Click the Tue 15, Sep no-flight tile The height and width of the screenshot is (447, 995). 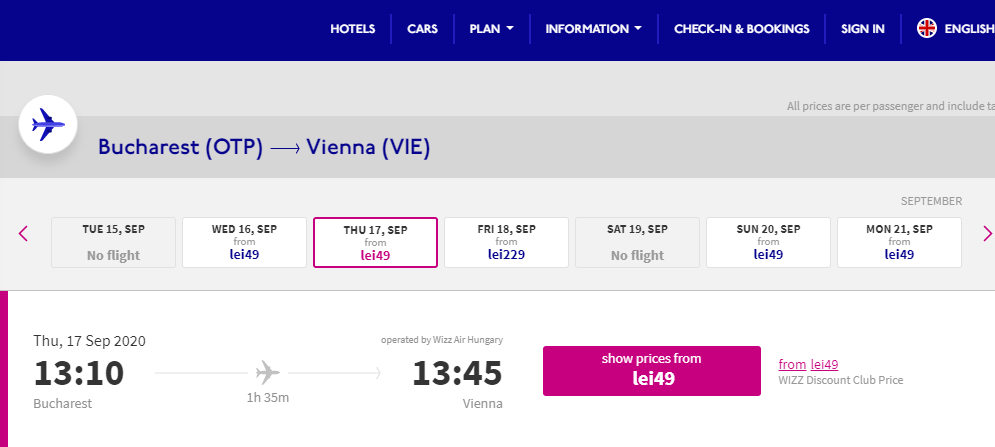(113, 243)
